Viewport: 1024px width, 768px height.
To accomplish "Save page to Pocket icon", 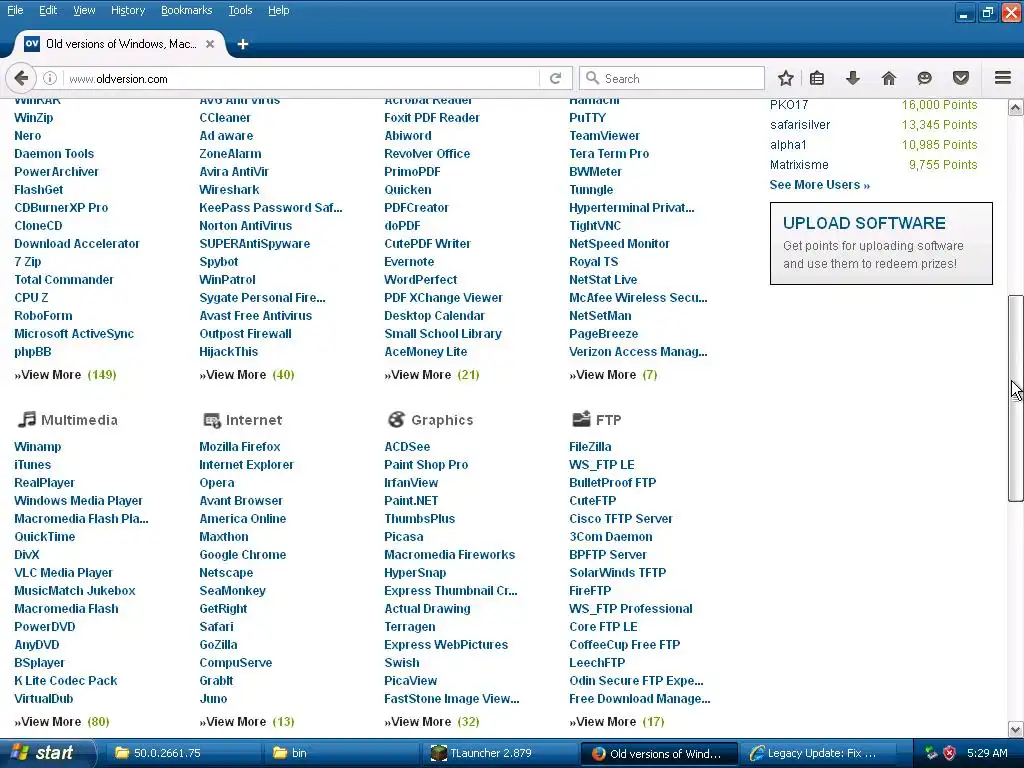I will [960, 78].
